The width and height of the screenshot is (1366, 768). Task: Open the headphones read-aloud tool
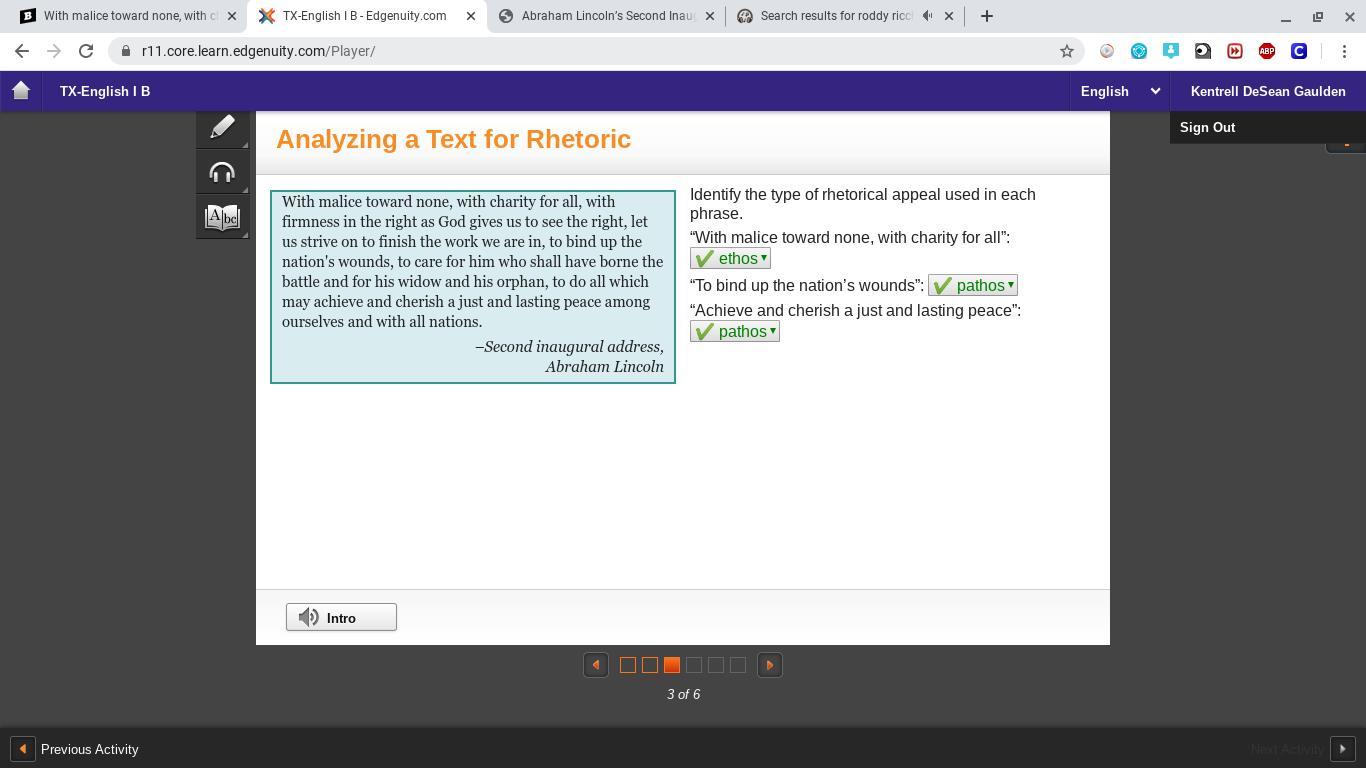click(x=222, y=172)
